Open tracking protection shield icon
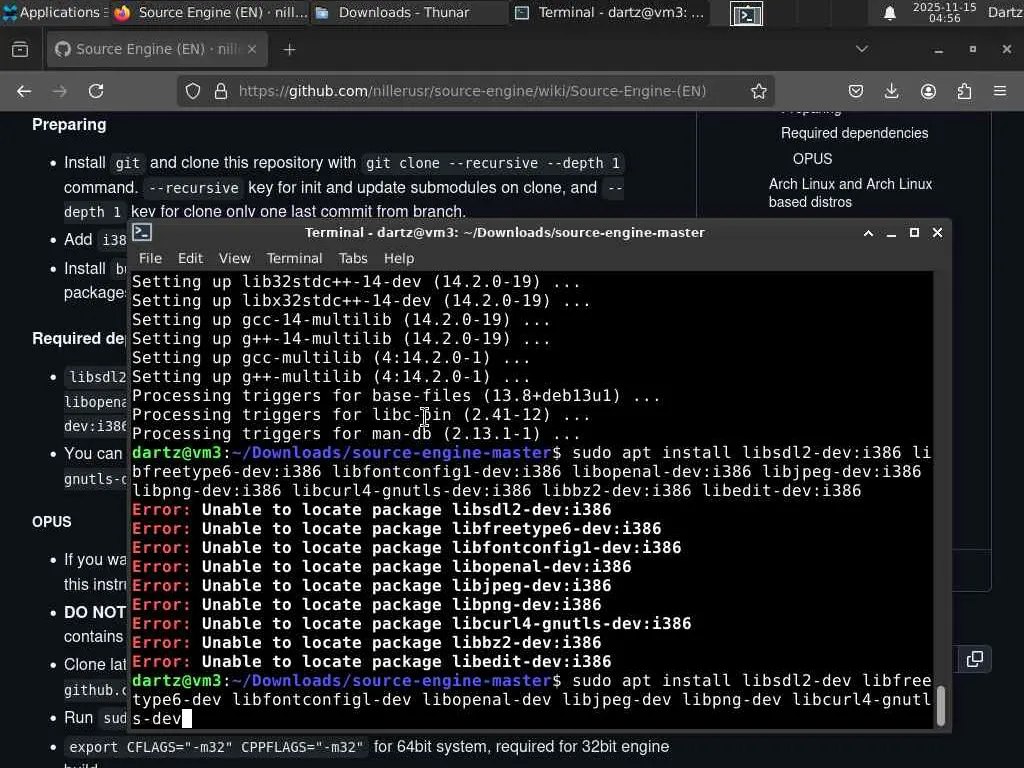Image resolution: width=1024 pixels, height=768 pixels. (x=193, y=91)
